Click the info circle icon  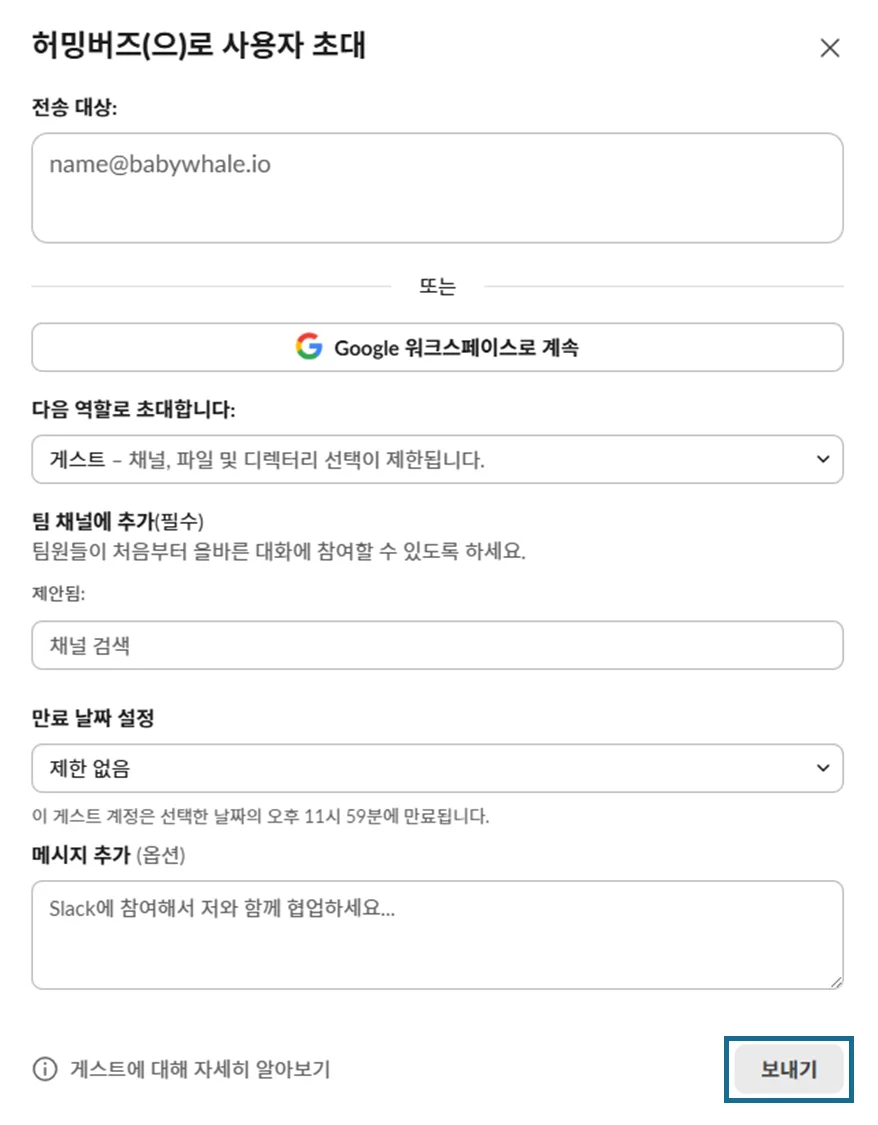[x=45, y=1069]
